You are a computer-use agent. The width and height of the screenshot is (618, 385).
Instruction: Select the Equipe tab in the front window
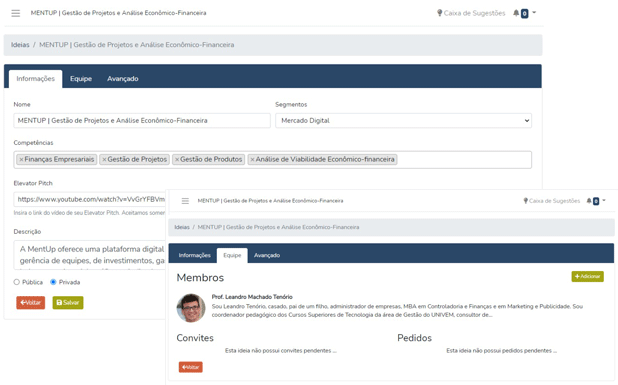[x=232, y=255]
